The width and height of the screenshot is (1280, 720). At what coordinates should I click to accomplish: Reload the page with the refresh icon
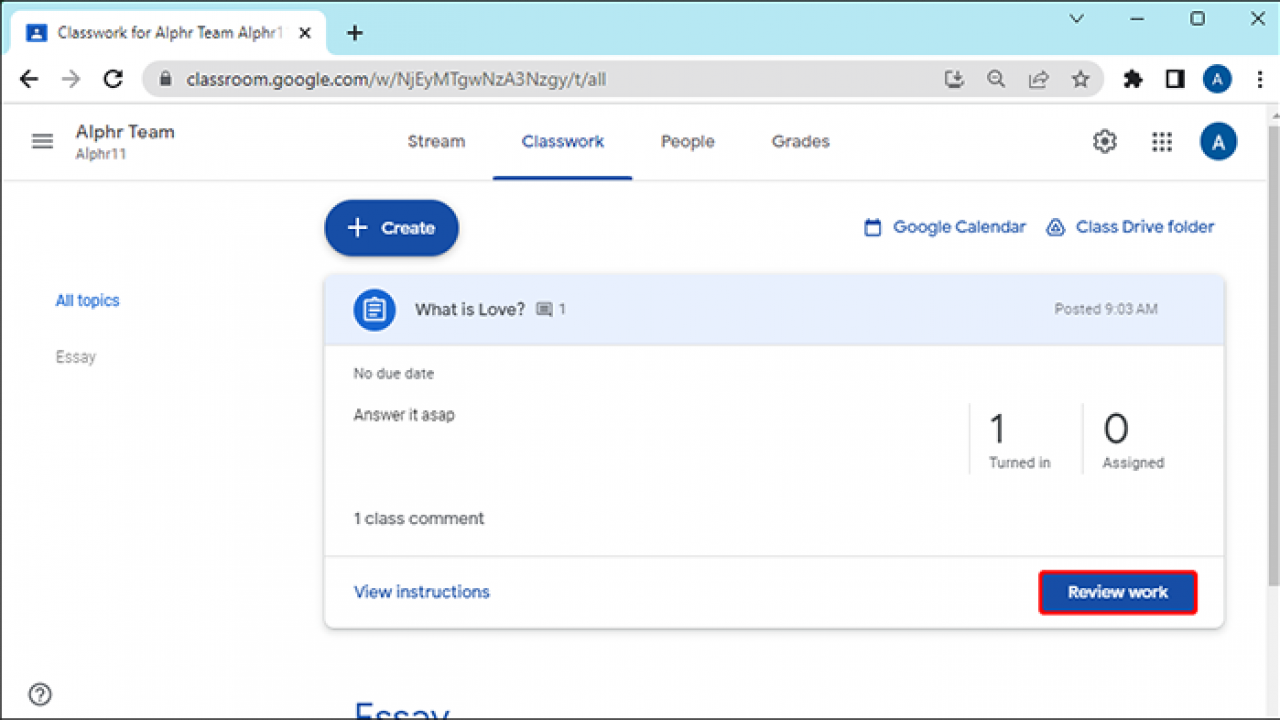(113, 78)
